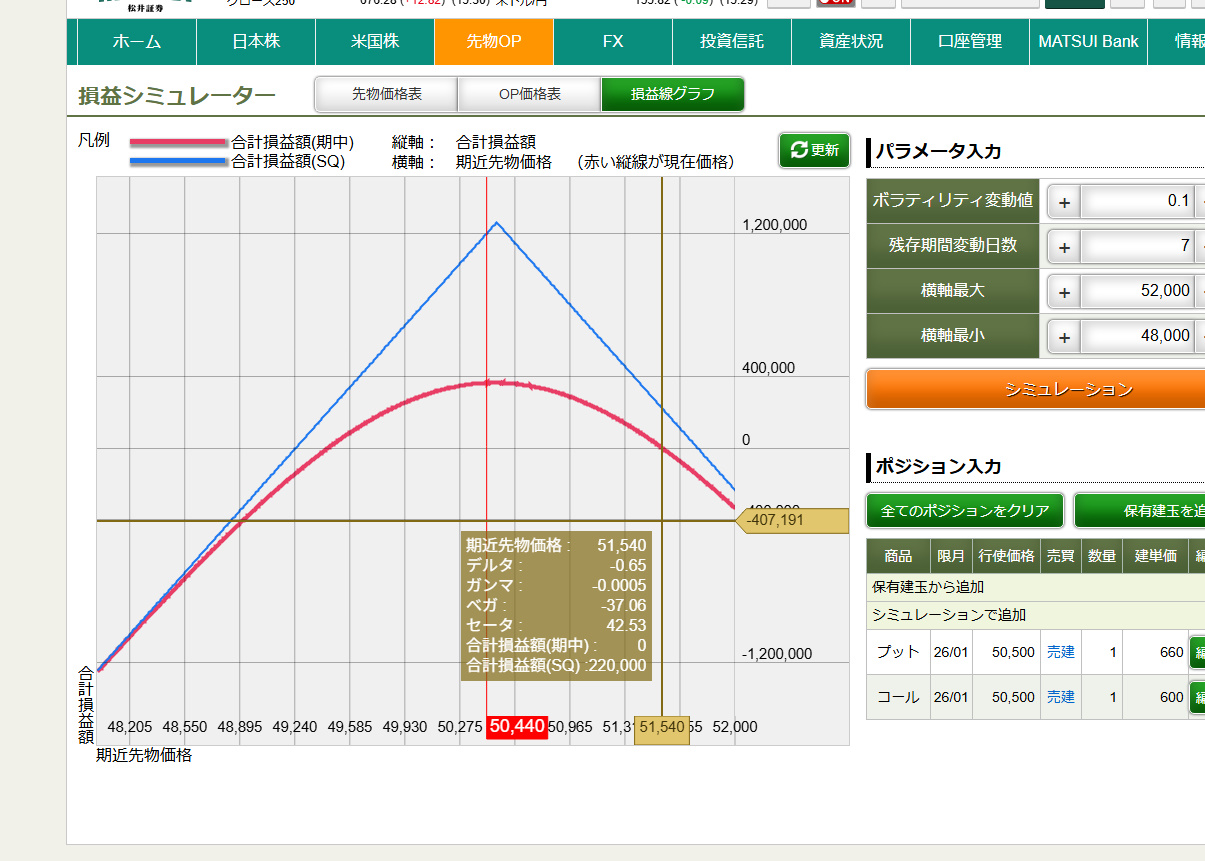Click 全てのポジションをクリア button
This screenshot has width=1205, height=861.
(x=965, y=511)
